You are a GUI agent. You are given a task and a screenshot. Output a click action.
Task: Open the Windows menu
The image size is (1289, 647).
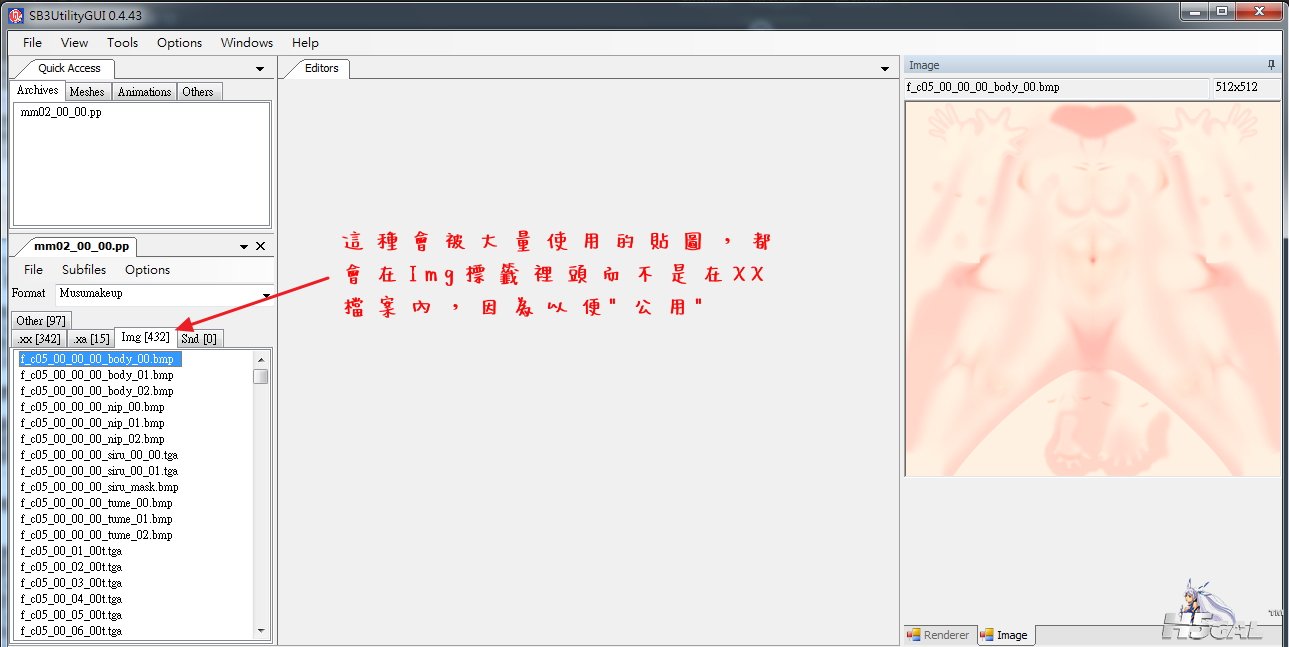click(247, 43)
